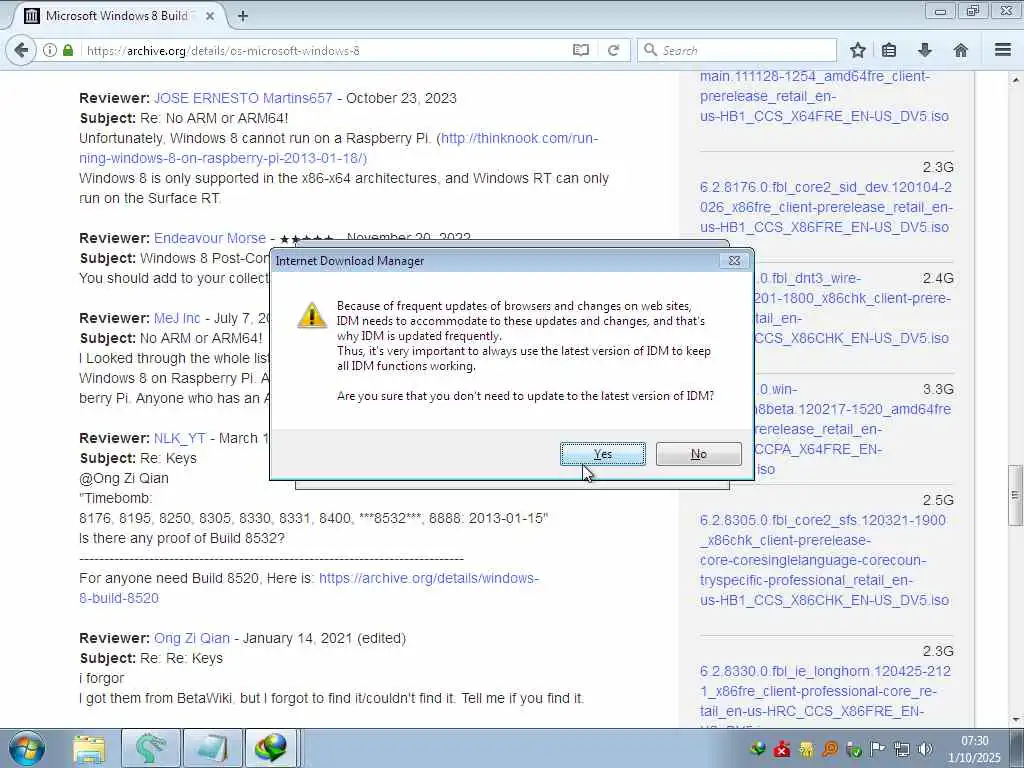Click the Search input field

[x=737, y=50]
